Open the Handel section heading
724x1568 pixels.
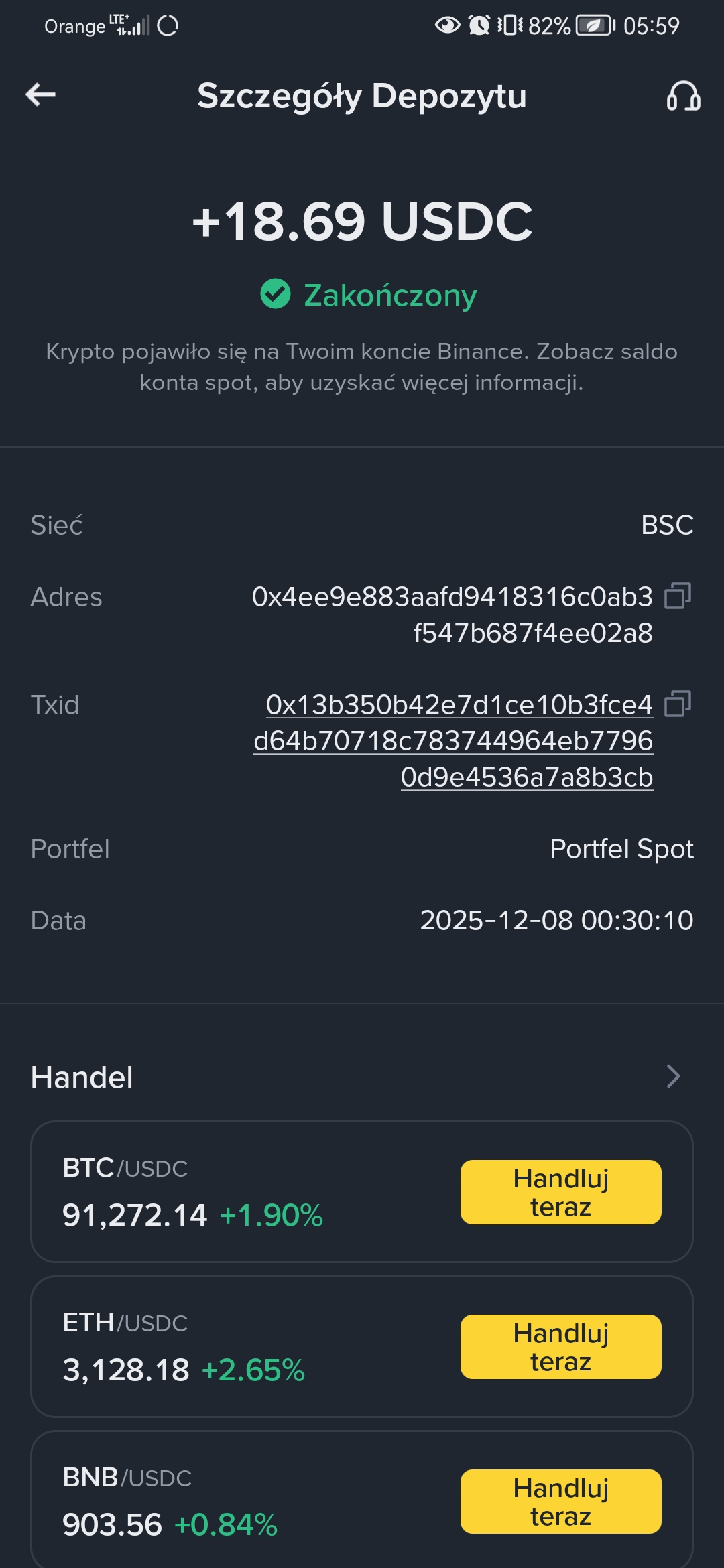tap(82, 1077)
